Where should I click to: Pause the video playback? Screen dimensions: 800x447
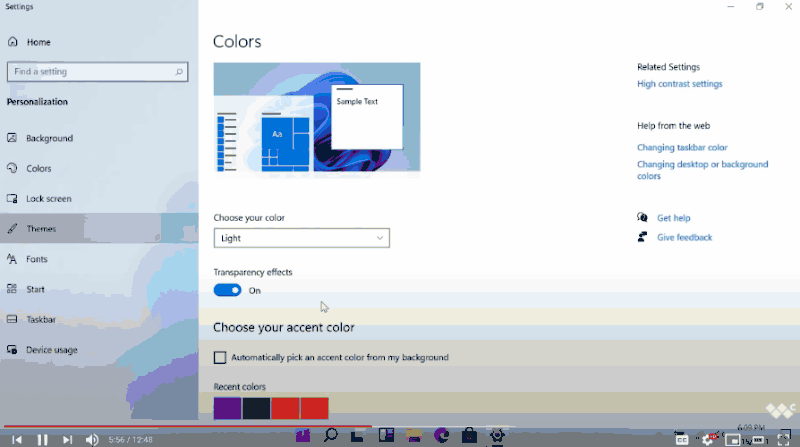click(42, 439)
